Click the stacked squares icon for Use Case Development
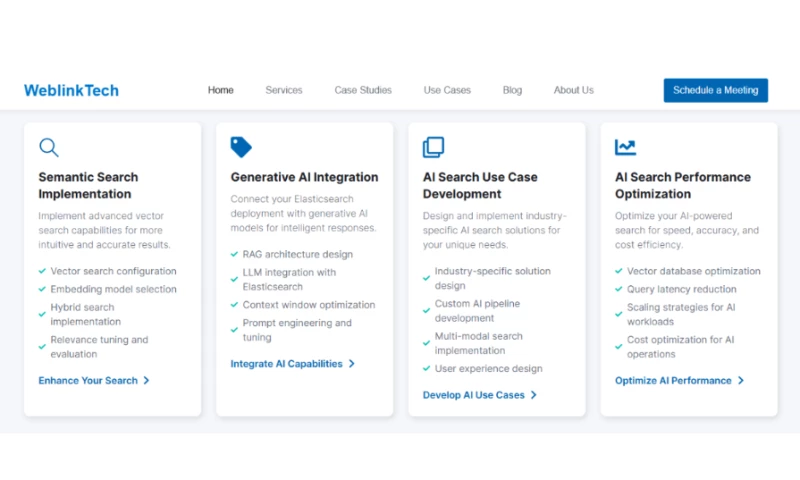This screenshot has height=480, width=800. [x=433, y=147]
